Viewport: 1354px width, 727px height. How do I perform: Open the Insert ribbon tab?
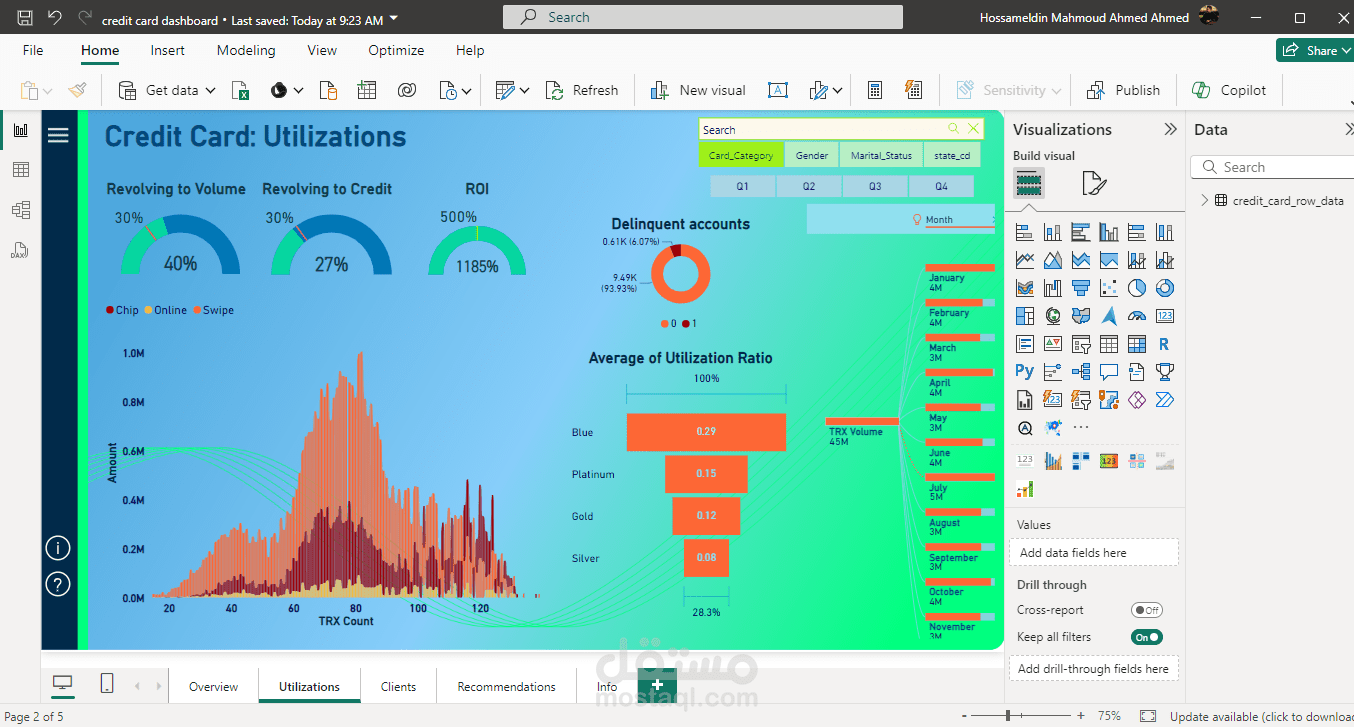168,50
